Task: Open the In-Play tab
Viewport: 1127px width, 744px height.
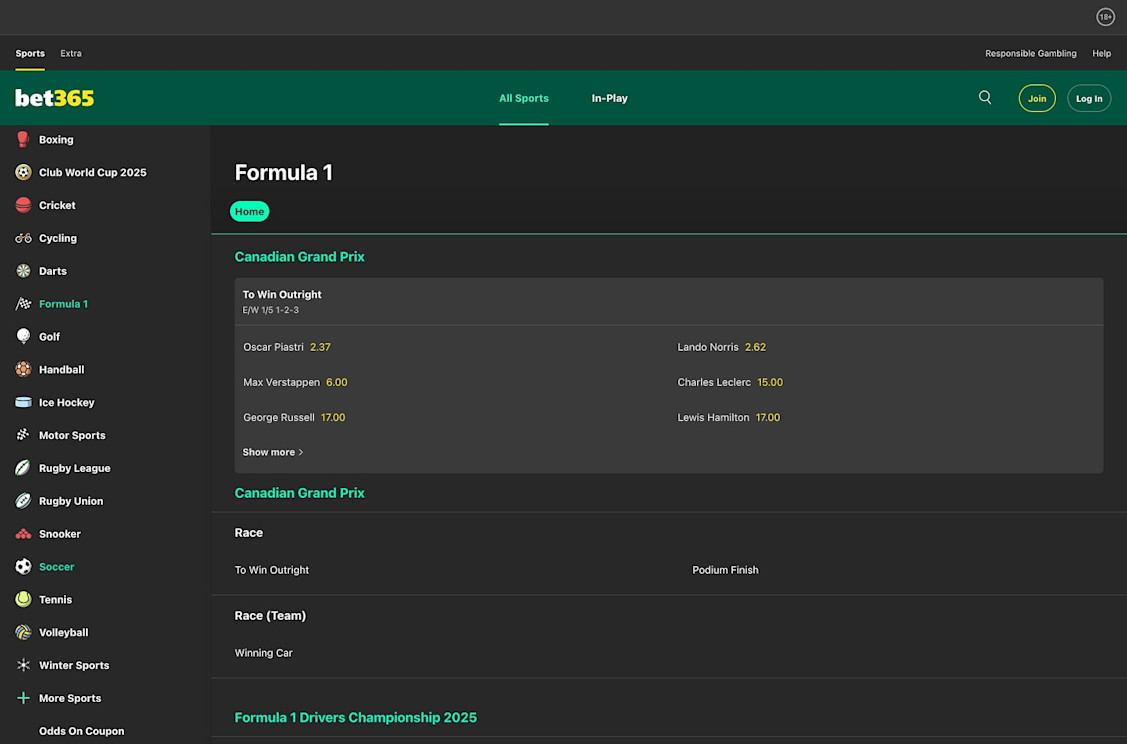Action: click(x=610, y=98)
